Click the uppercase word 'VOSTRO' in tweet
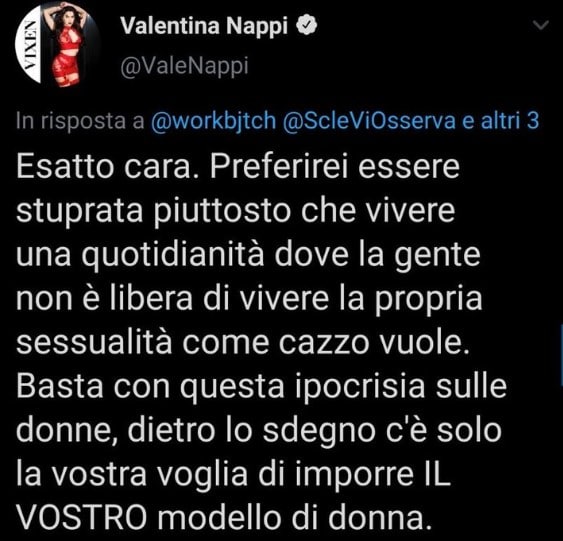The width and height of the screenshot is (563, 541). pyautogui.click(x=82, y=518)
